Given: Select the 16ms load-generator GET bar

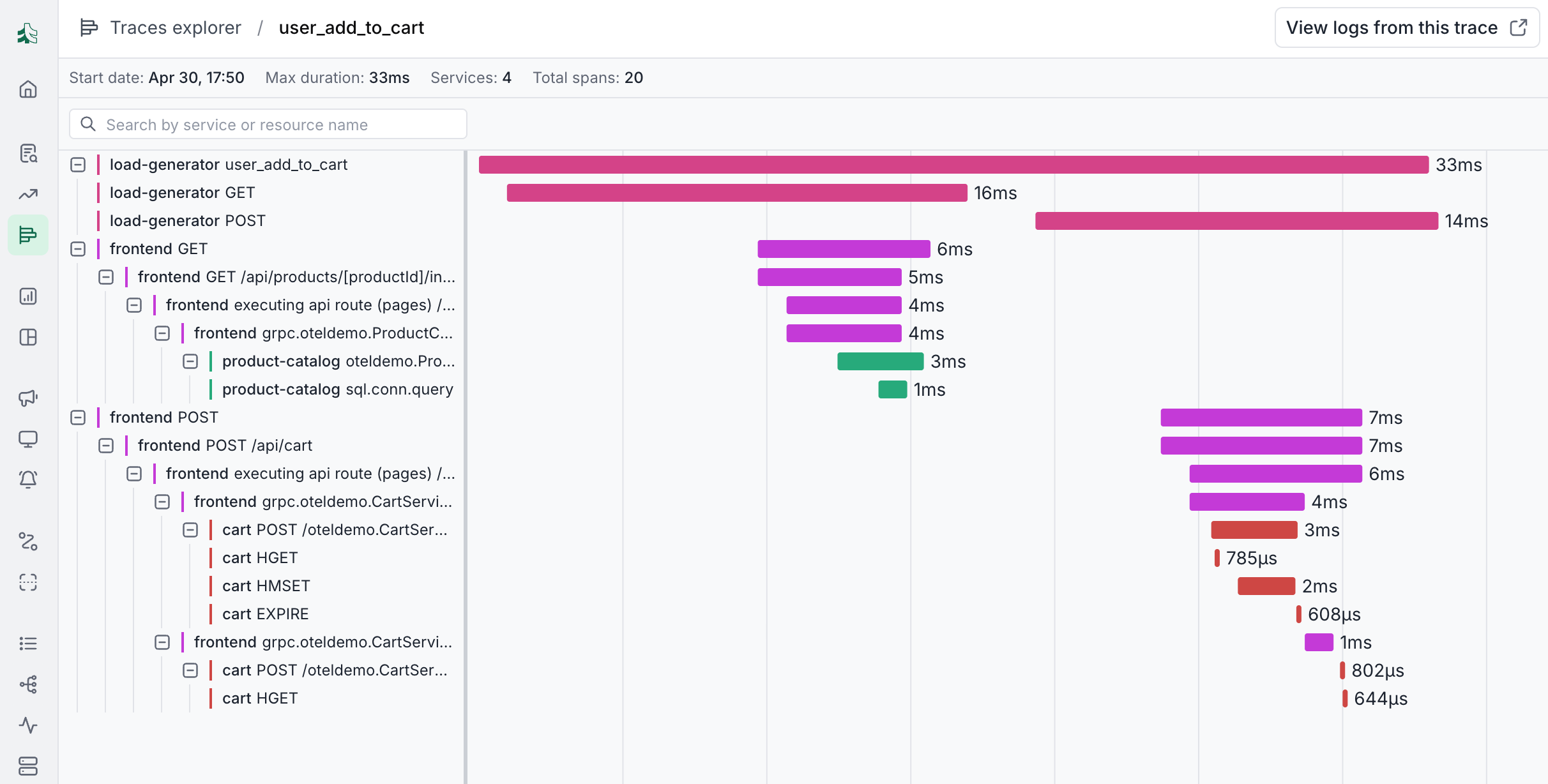Looking at the screenshot, I should point(737,193).
